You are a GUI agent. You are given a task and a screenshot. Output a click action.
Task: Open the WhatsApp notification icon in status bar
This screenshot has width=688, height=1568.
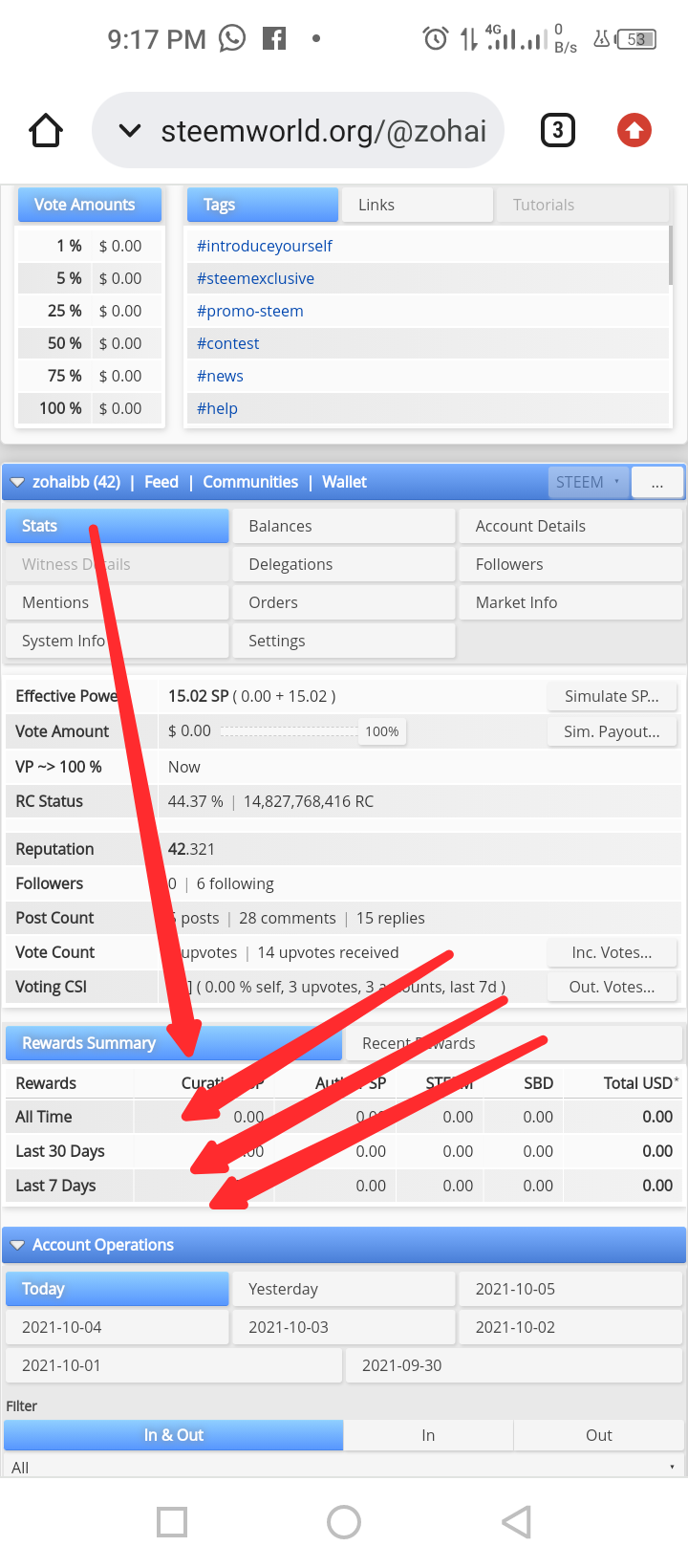click(x=232, y=38)
